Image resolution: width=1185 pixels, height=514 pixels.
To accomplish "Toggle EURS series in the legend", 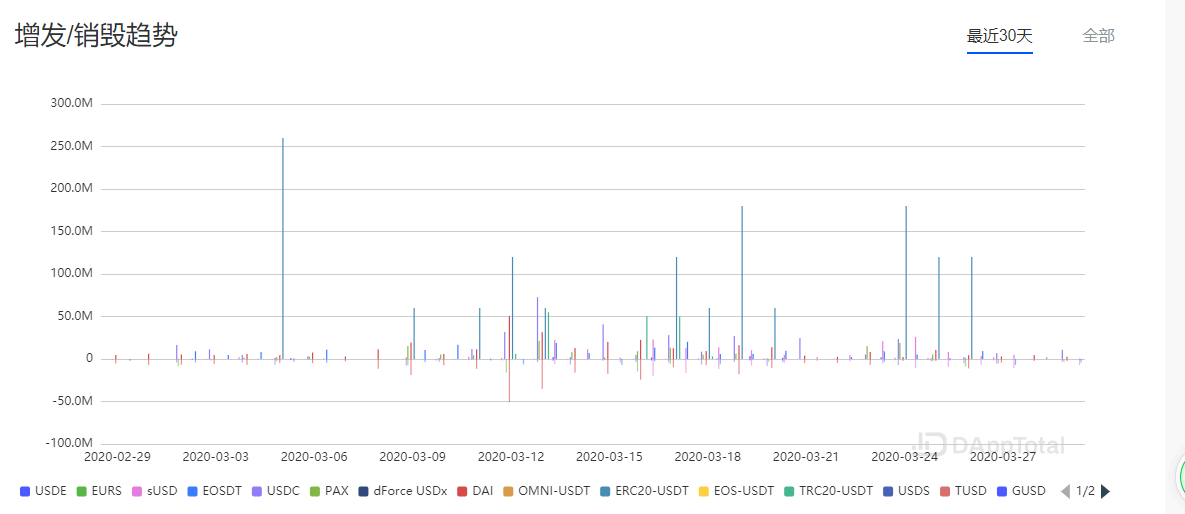I will point(99,491).
